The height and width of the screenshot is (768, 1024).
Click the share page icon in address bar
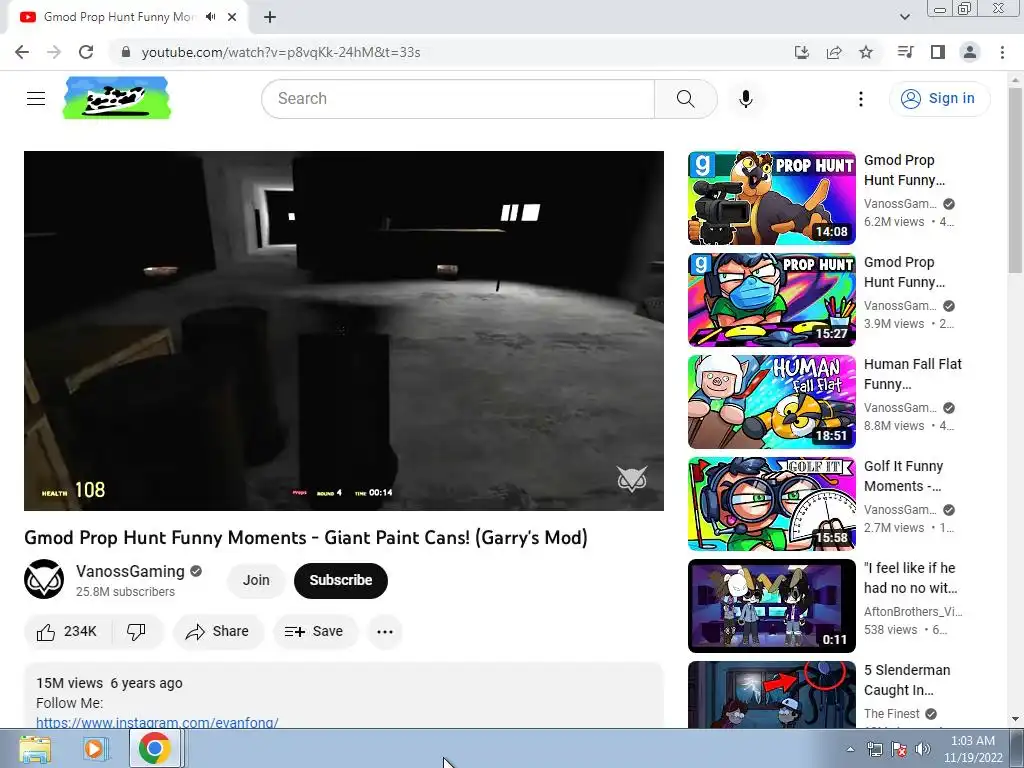point(834,52)
